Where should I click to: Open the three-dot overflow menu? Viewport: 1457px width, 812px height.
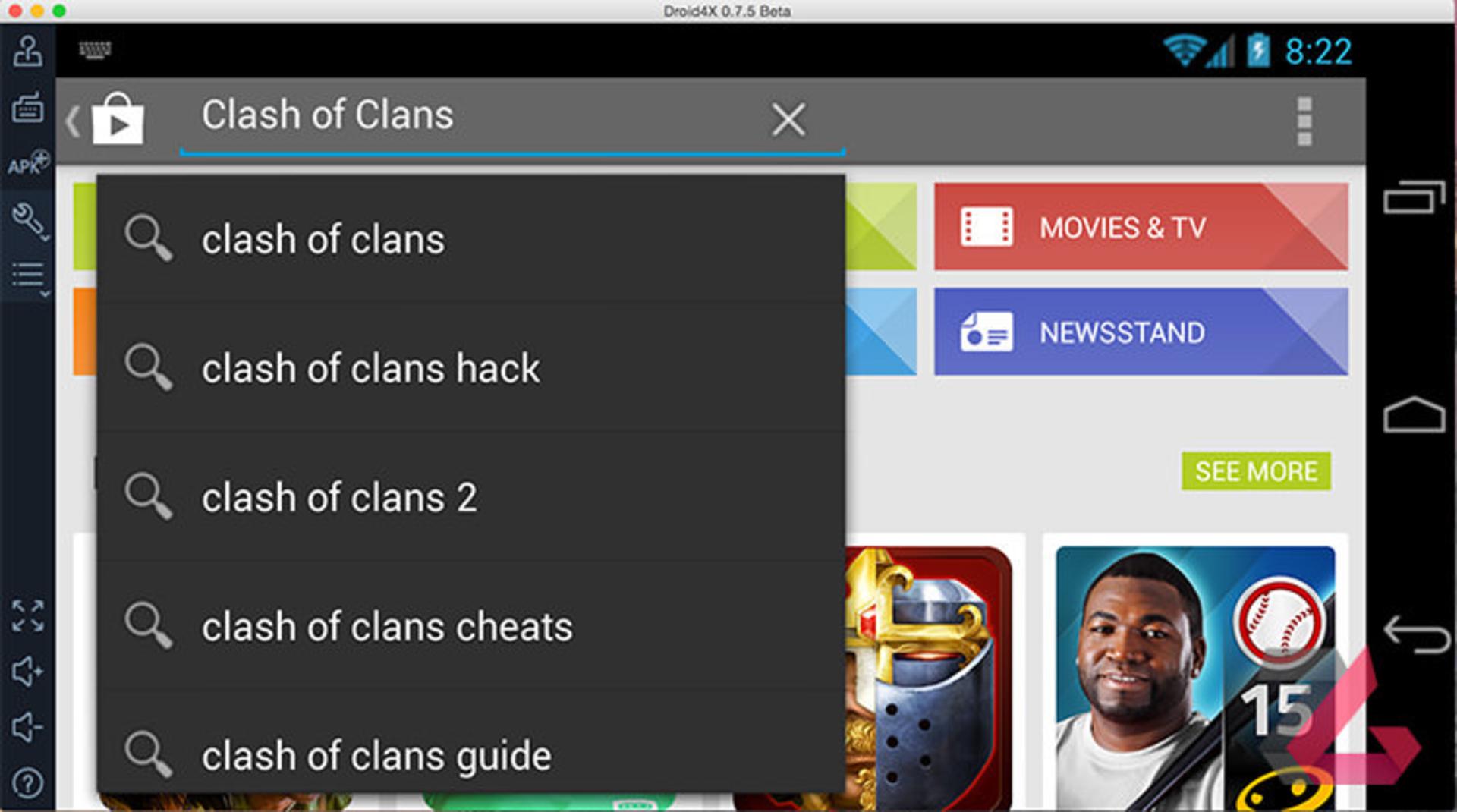(x=1304, y=121)
